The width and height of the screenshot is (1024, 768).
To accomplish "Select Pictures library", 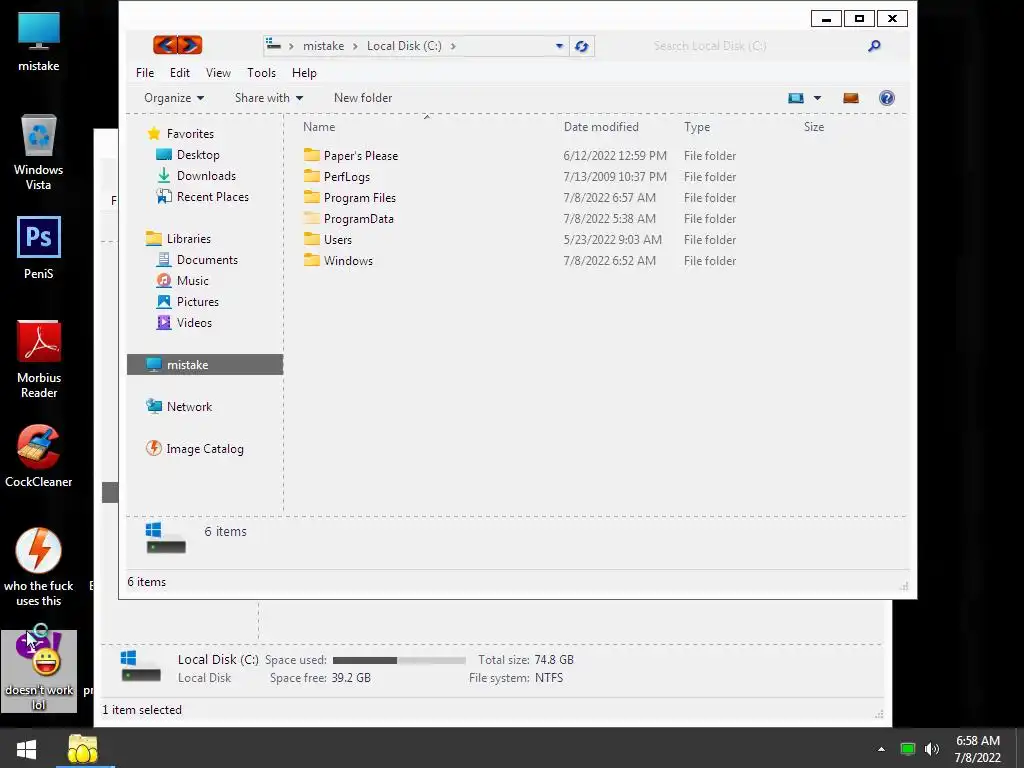I will click(187, 301).
